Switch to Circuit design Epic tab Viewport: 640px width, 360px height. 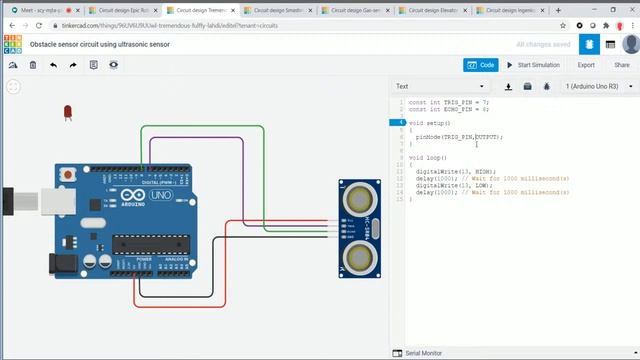(x=124, y=10)
